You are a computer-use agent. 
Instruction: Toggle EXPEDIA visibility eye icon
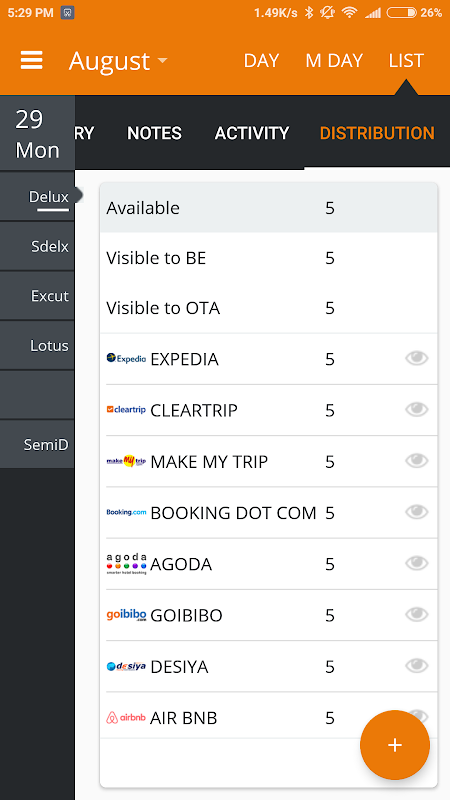(x=417, y=358)
